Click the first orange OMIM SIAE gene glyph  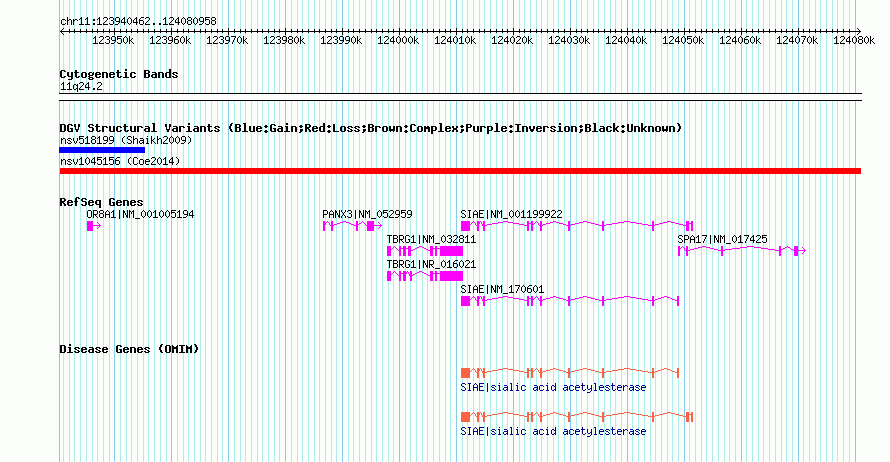pos(570,373)
